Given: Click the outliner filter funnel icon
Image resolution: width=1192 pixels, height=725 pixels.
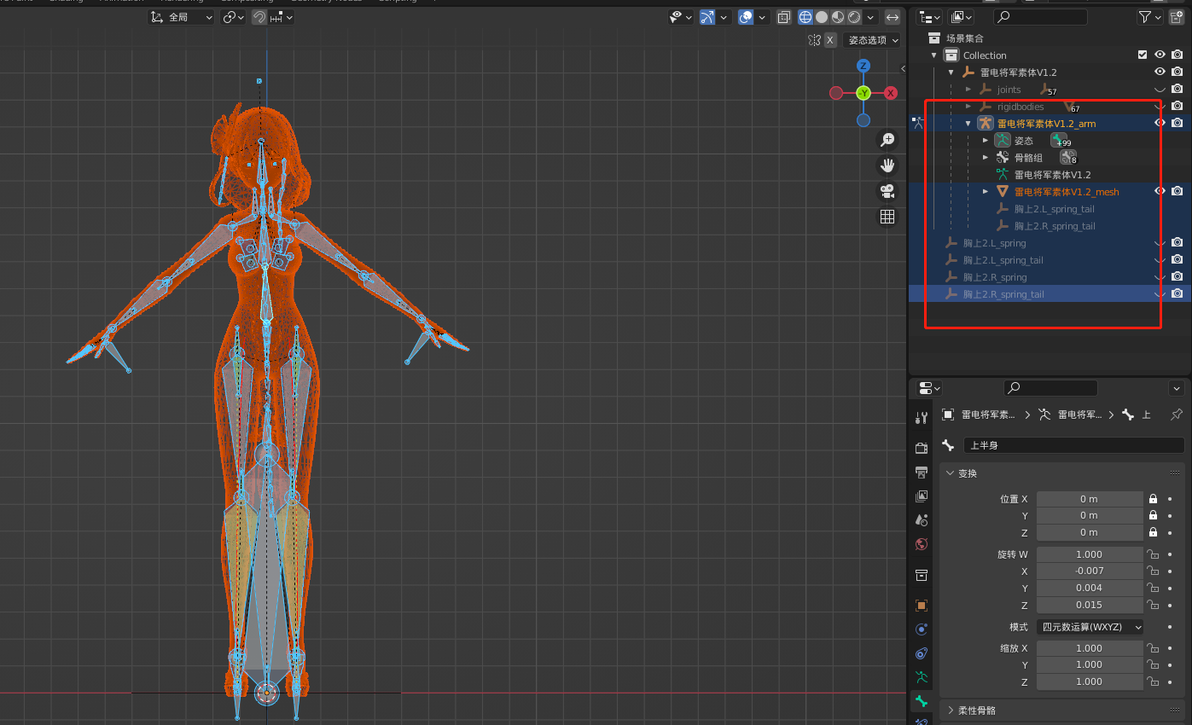Looking at the screenshot, I should point(1145,17).
